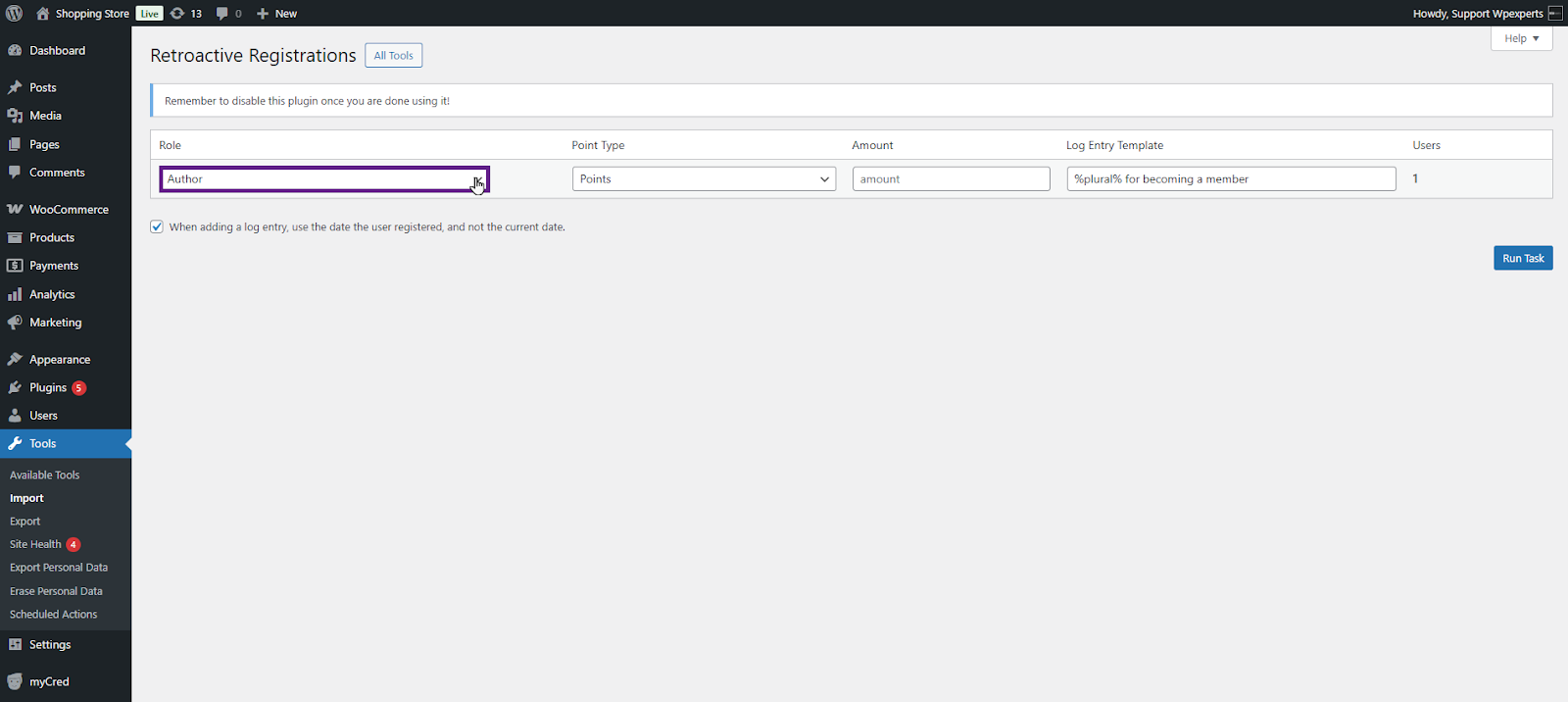Click the WordPress logo icon
The height and width of the screenshot is (702, 1568).
tap(14, 14)
